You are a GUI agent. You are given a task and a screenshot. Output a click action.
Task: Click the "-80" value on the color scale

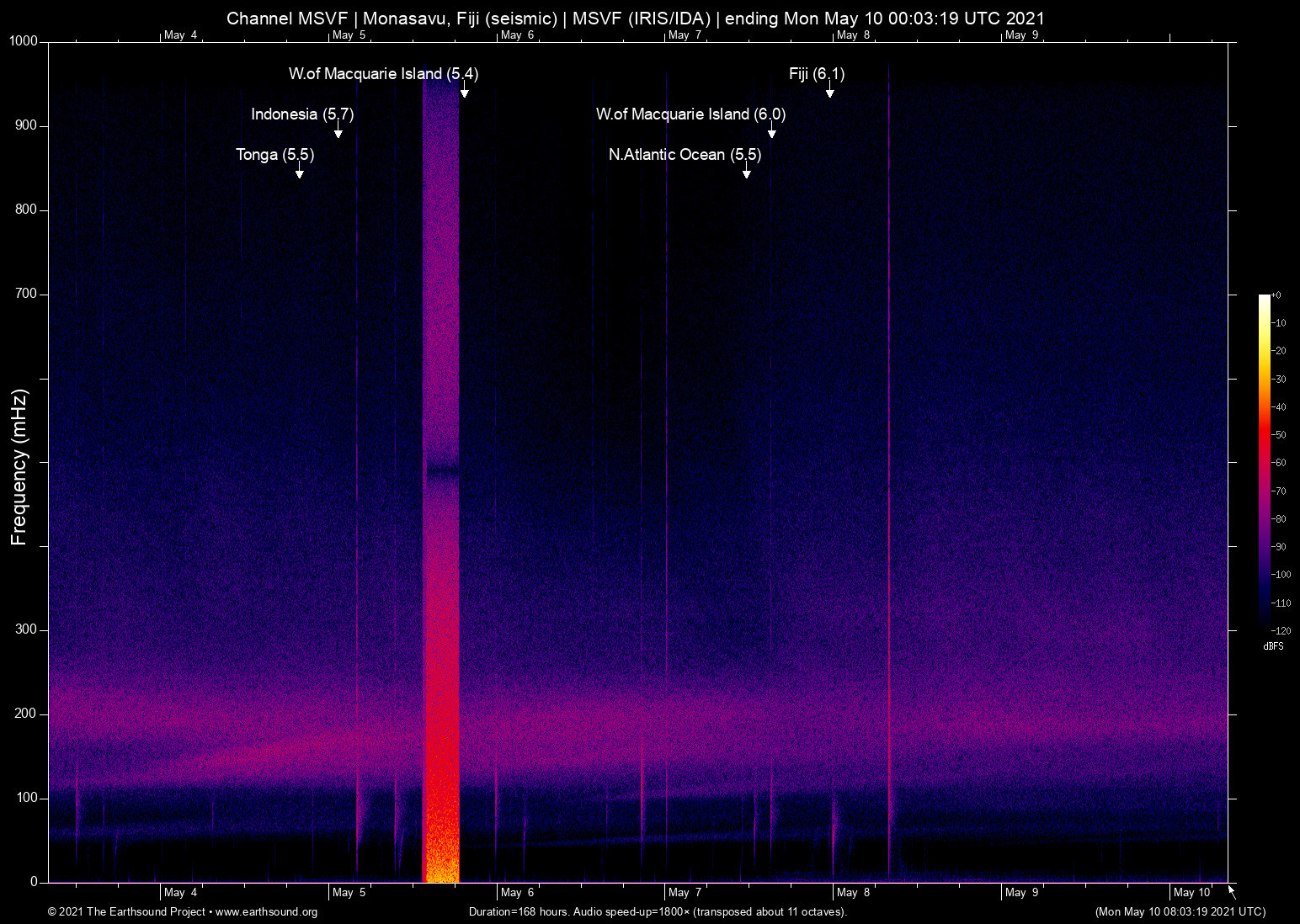click(1278, 519)
